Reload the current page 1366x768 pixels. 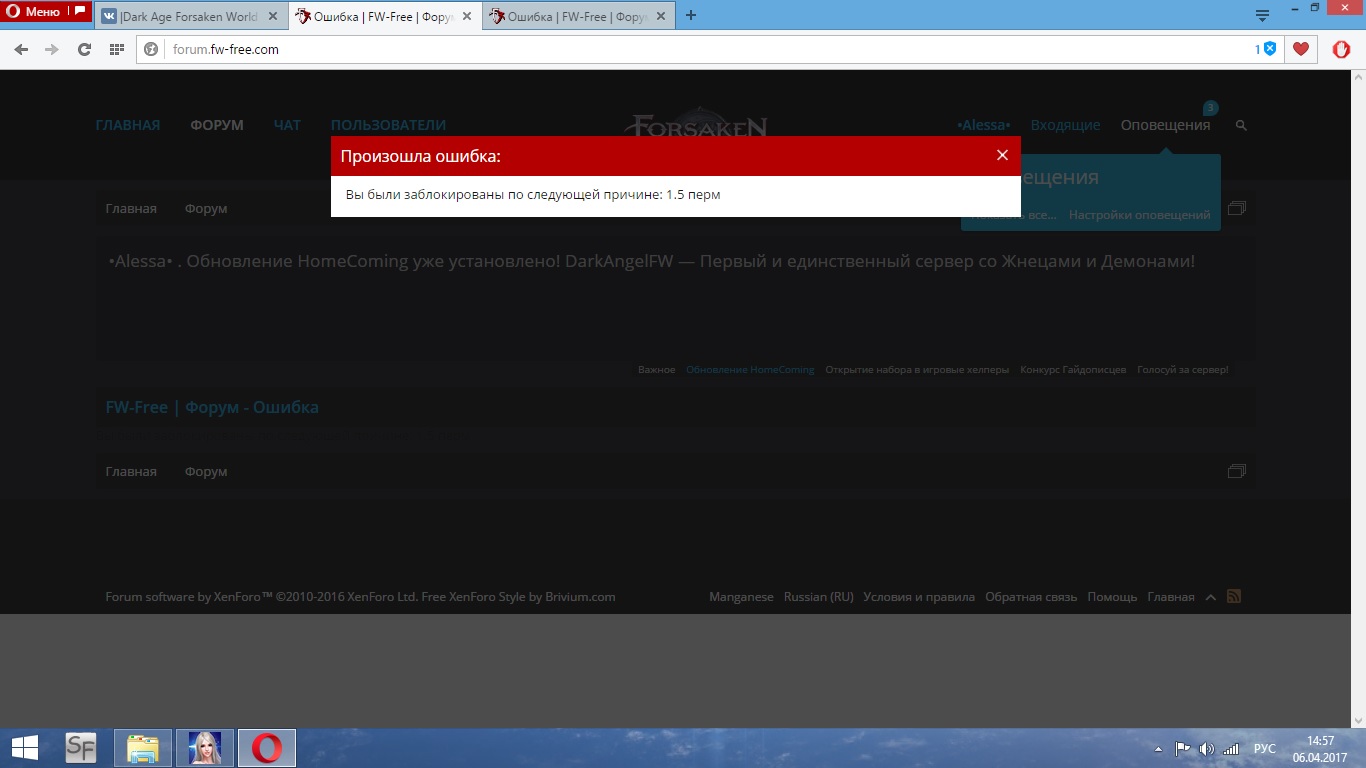pyautogui.click(x=85, y=49)
